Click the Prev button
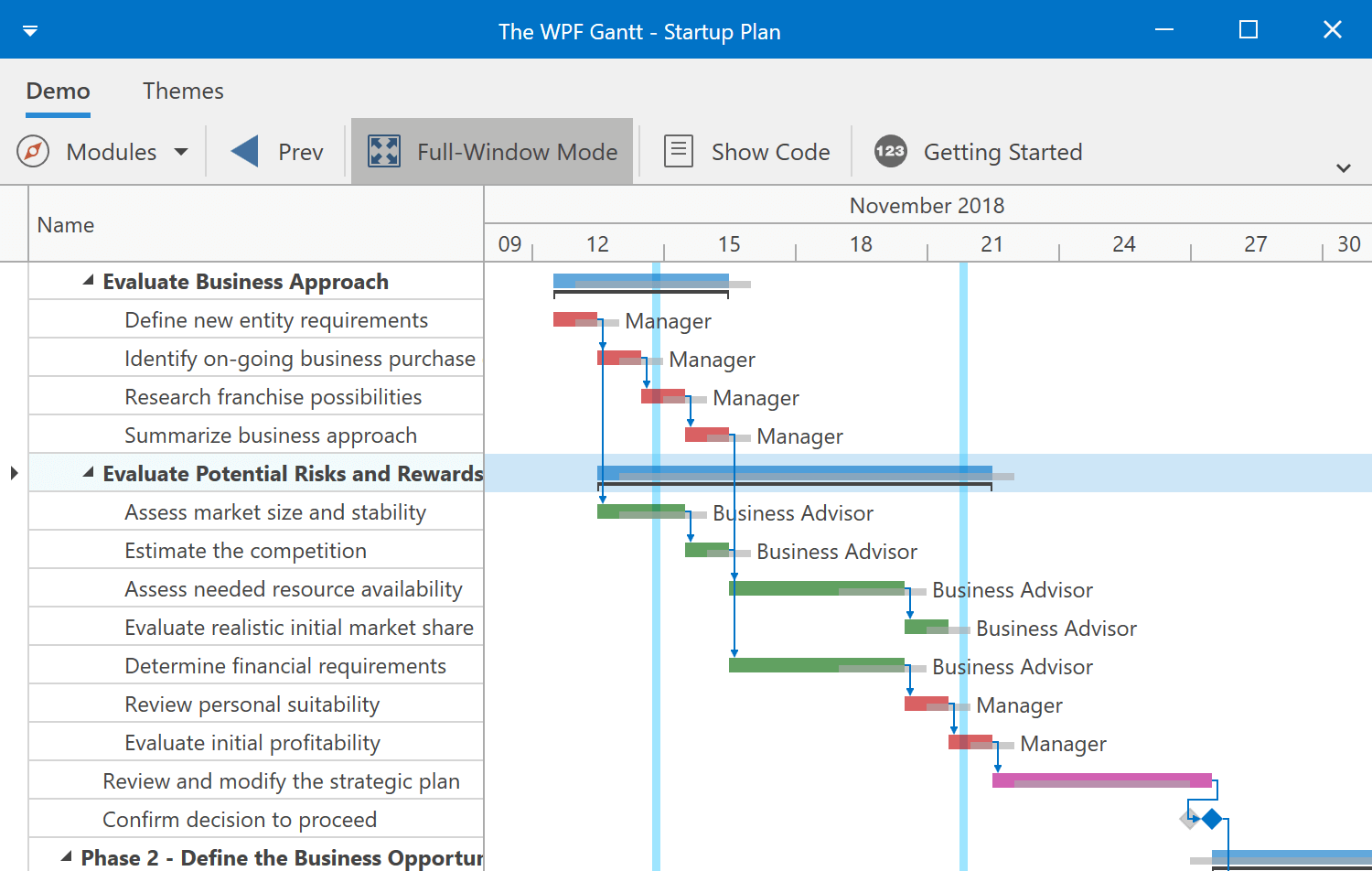The height and width of the screenshot is (871, 1372). pos(274,151)
